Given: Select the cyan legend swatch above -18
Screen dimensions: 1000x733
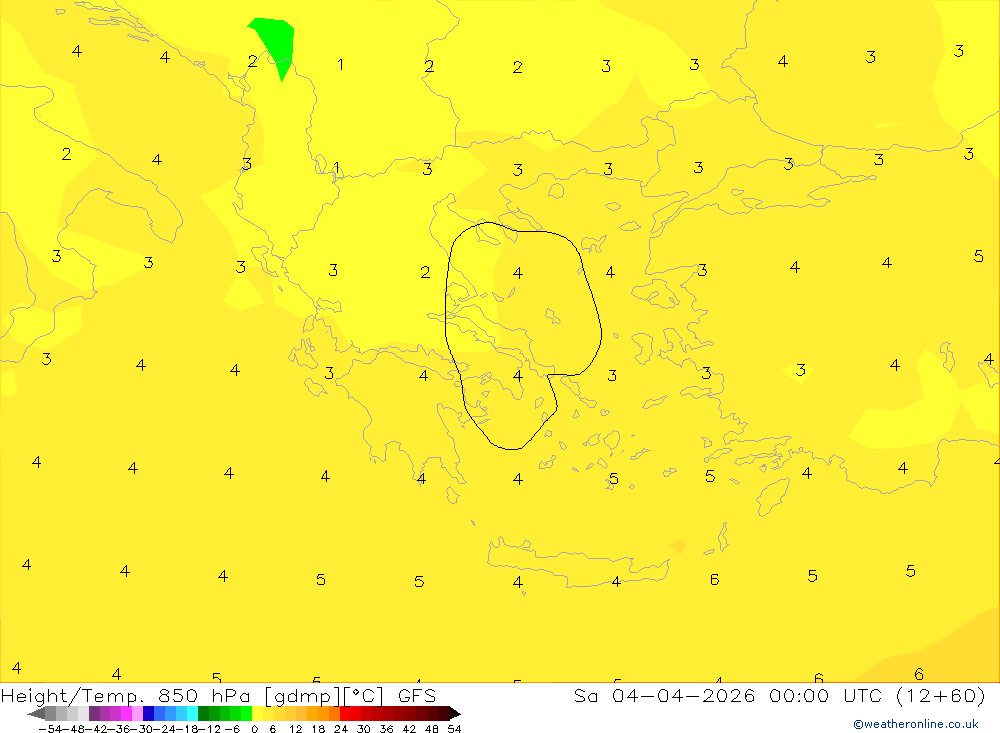Looking at the screenshot, I should [x=192, y=714].
